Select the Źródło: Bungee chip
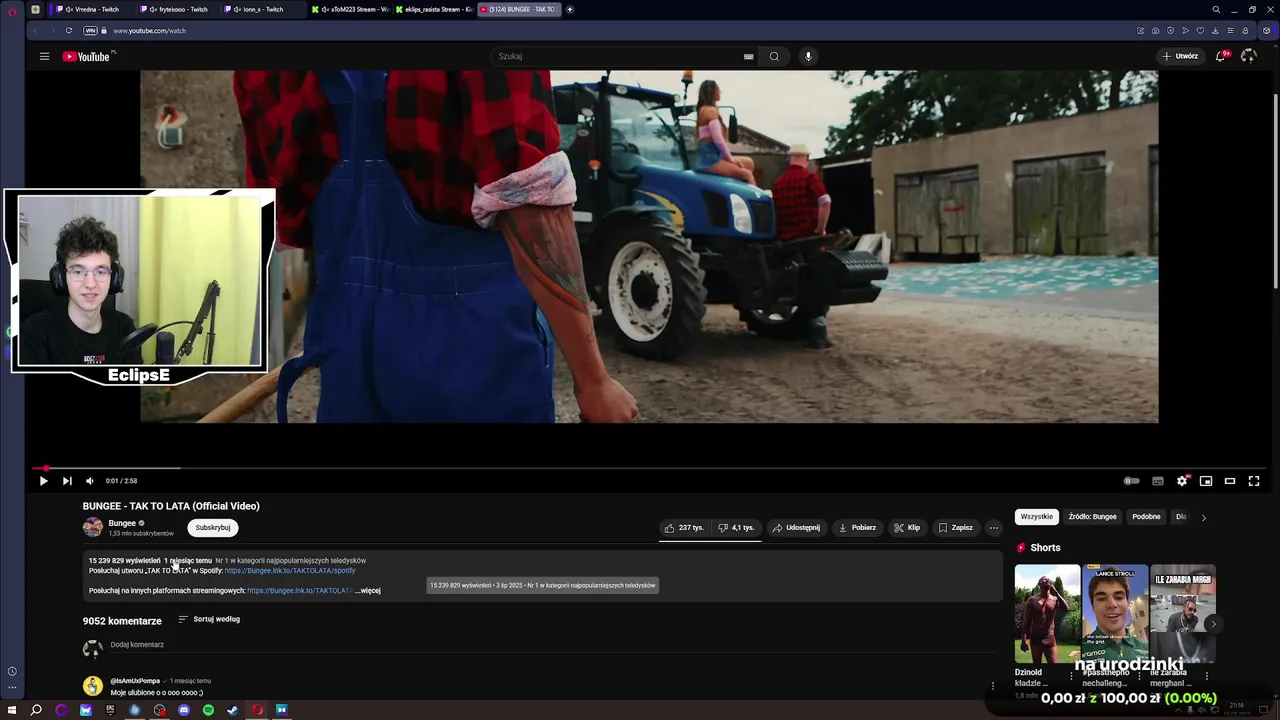Image resolution: width=1280 pixels, height=720 pixels. pyautogui.click(x=1092, y=517)
